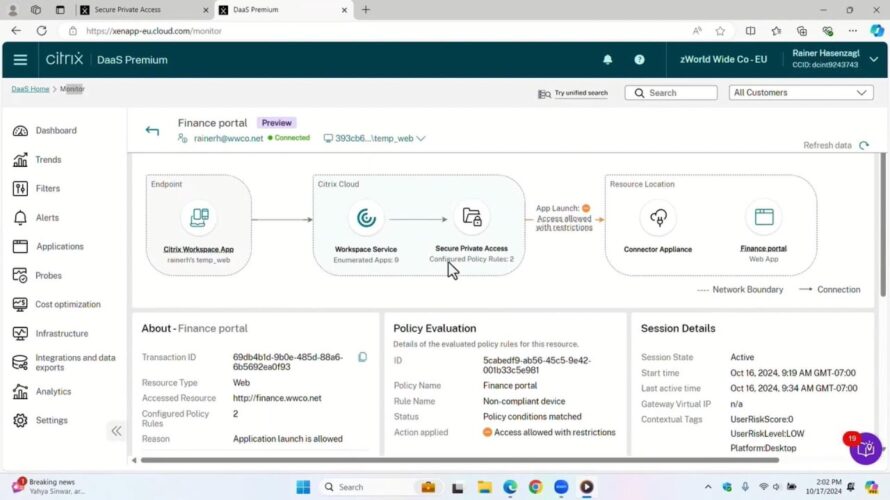Image resolution: width=890 pixels, height=500 pixels.
Task: Click the Access allowed with restrictions action value
Action: (555, 432)
